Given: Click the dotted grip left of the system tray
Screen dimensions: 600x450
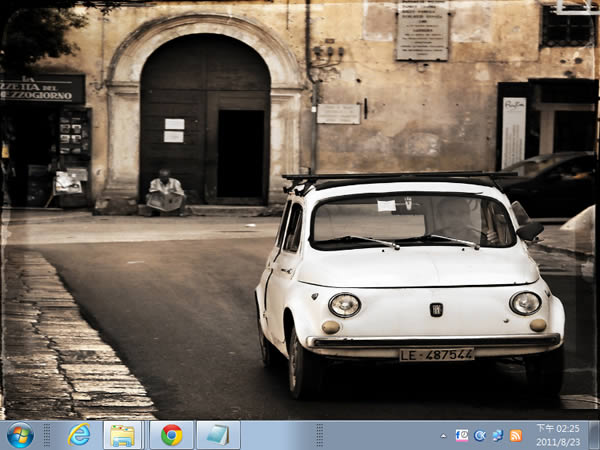Looking at the screenshot, I should click(320, 435).
